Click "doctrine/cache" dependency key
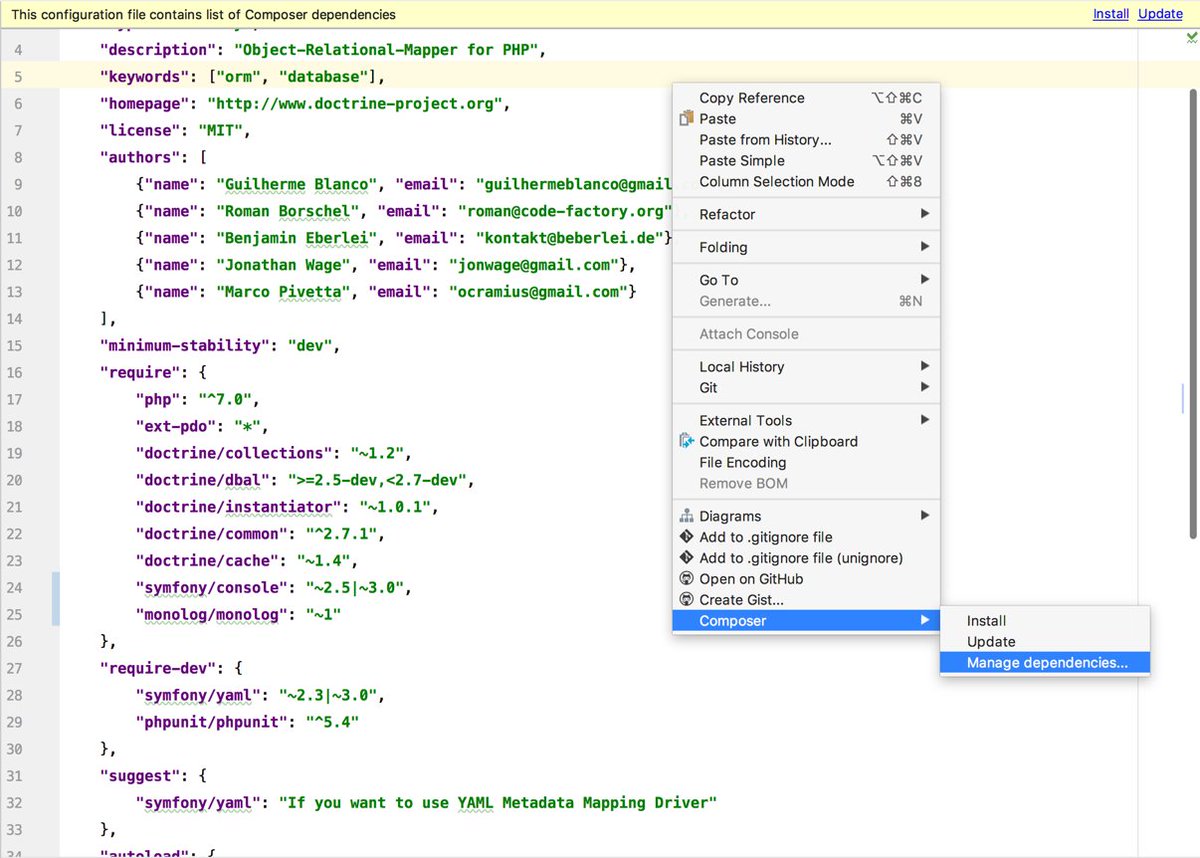 (207, 560)
